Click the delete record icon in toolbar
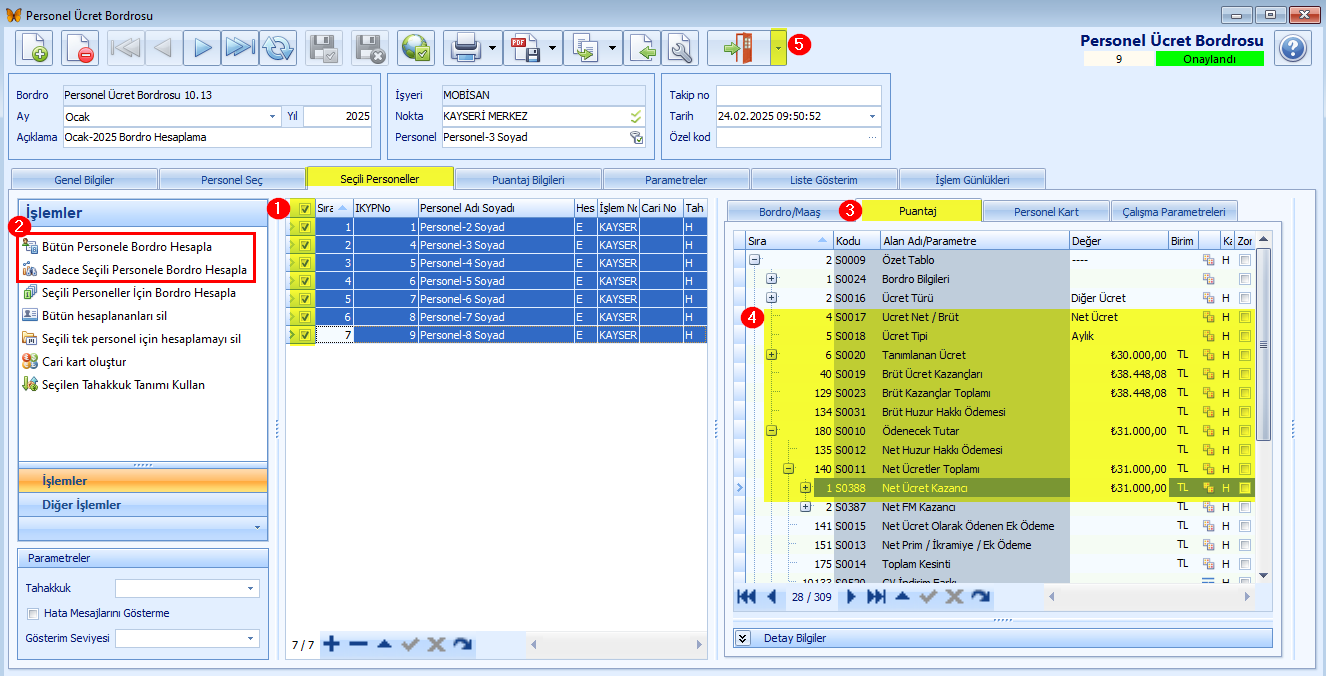The height and width of the screenshot is (676, 1326). point(80,47)
